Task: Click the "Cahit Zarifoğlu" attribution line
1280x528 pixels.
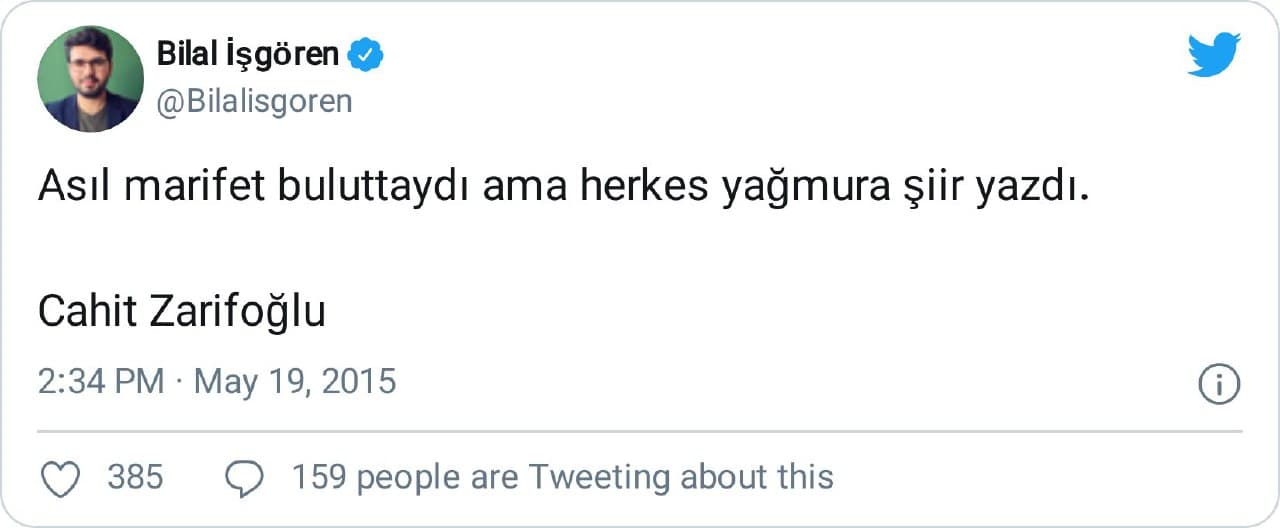Action: (x=182, y=313)
